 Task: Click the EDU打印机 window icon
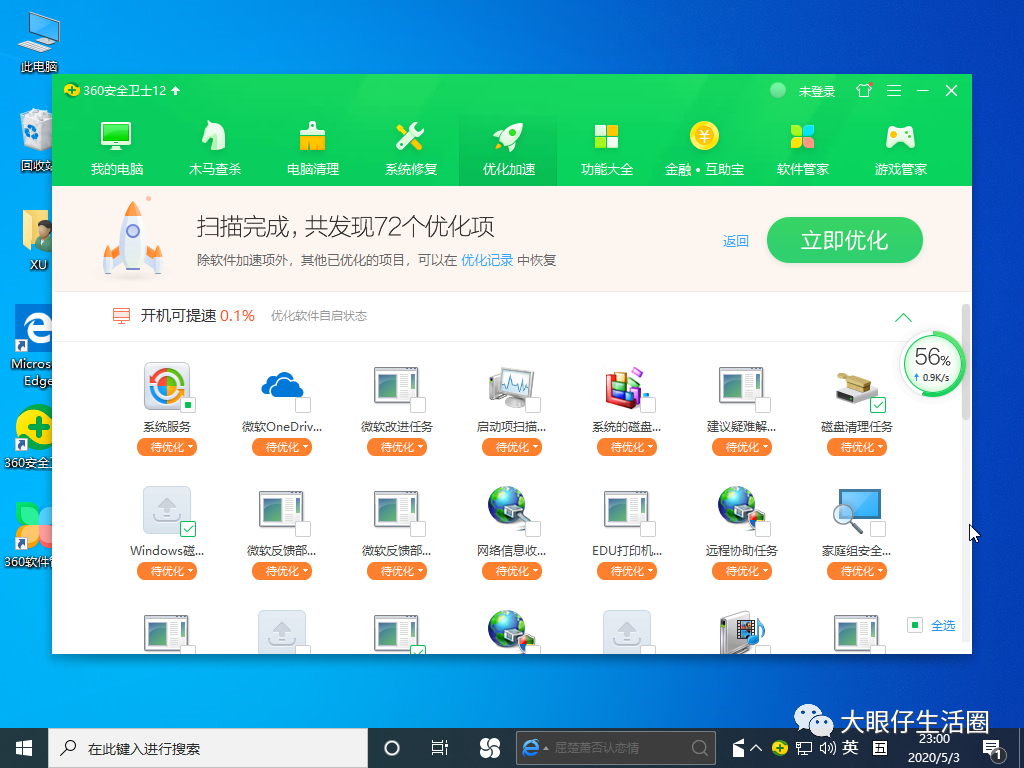pos(626,509)
